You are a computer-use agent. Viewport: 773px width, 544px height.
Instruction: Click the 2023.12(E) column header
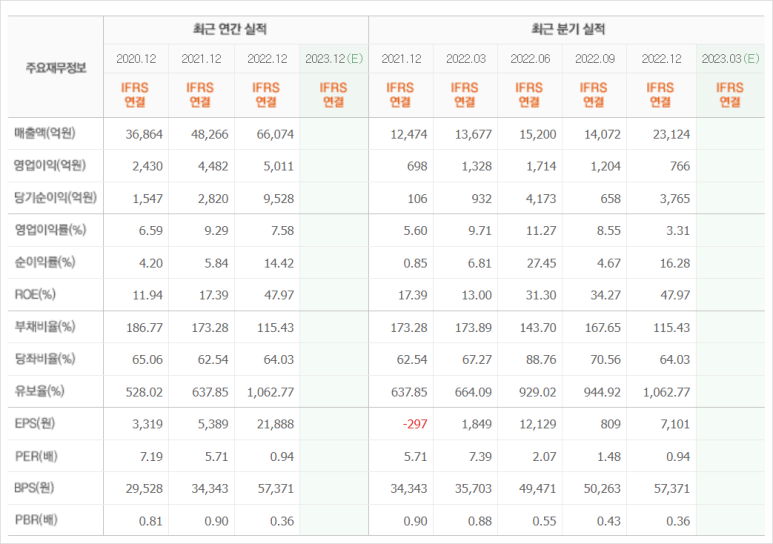[x=334, y=59]
